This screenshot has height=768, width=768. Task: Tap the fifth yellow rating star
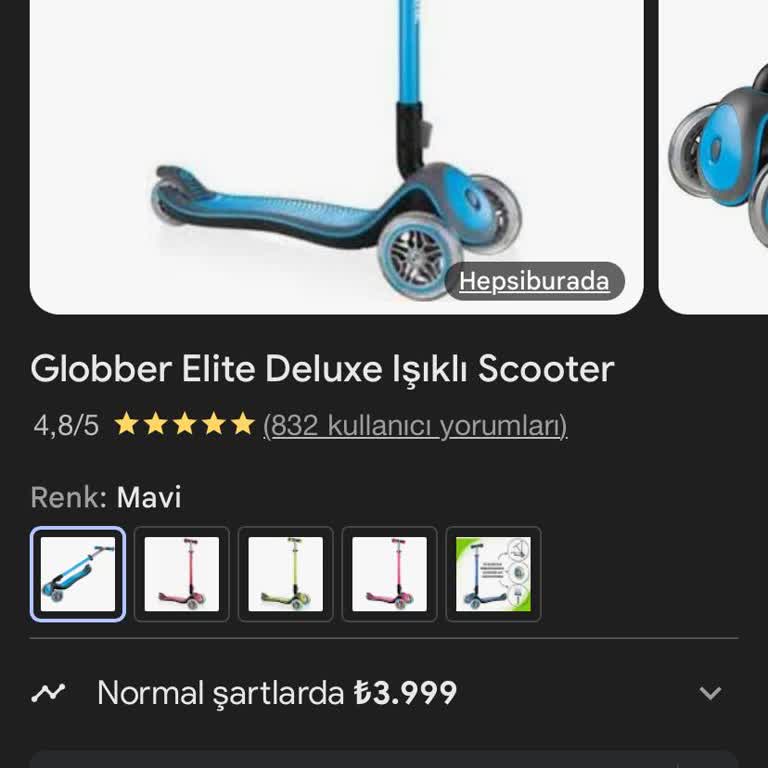point(243,424)
